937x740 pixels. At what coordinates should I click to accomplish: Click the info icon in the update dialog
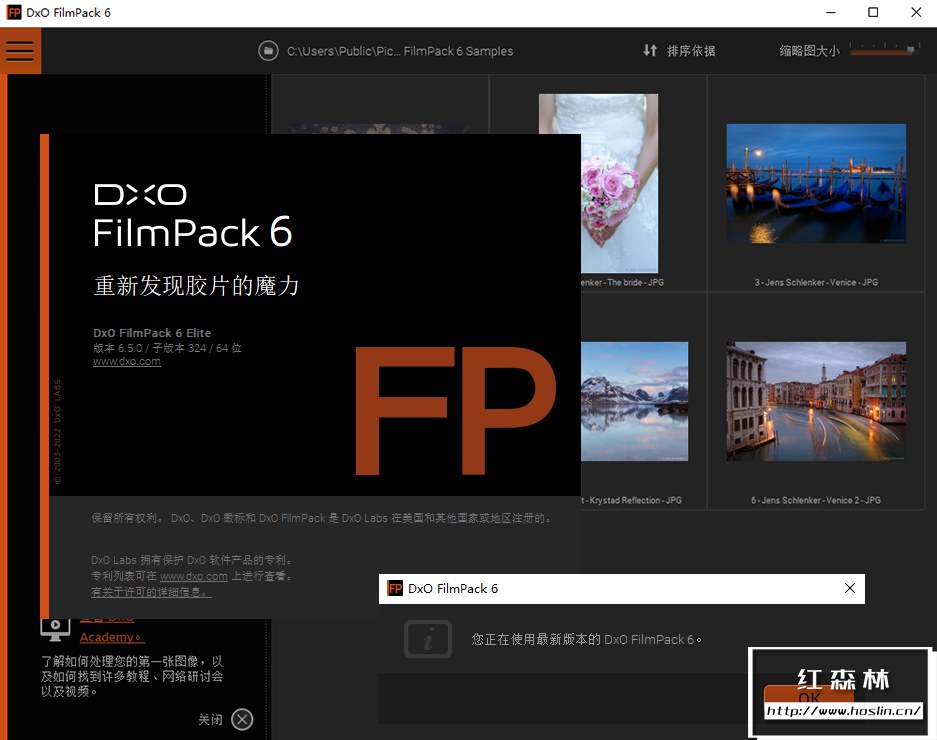pyautogui.click(x=428, y=639)
